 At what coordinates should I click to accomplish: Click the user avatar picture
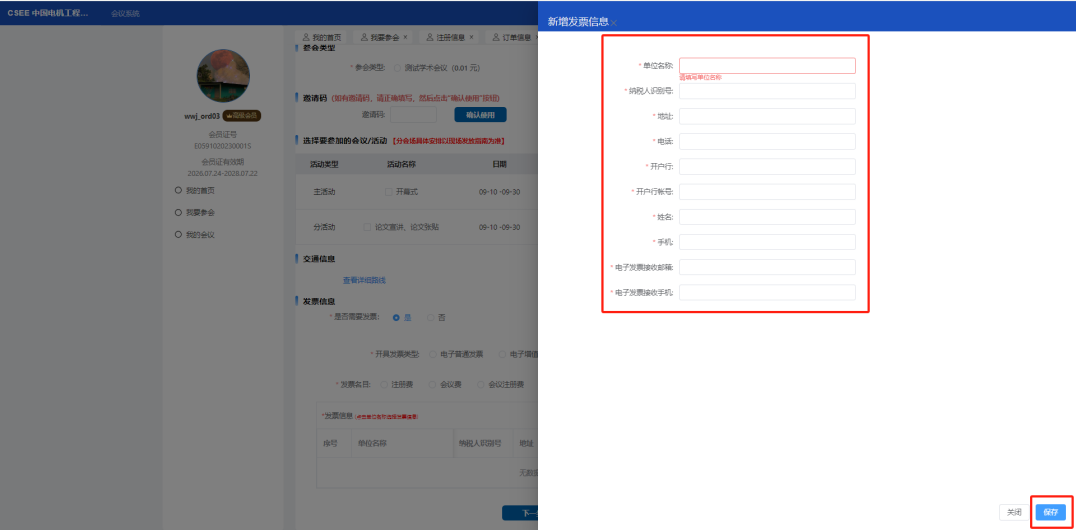223,75
